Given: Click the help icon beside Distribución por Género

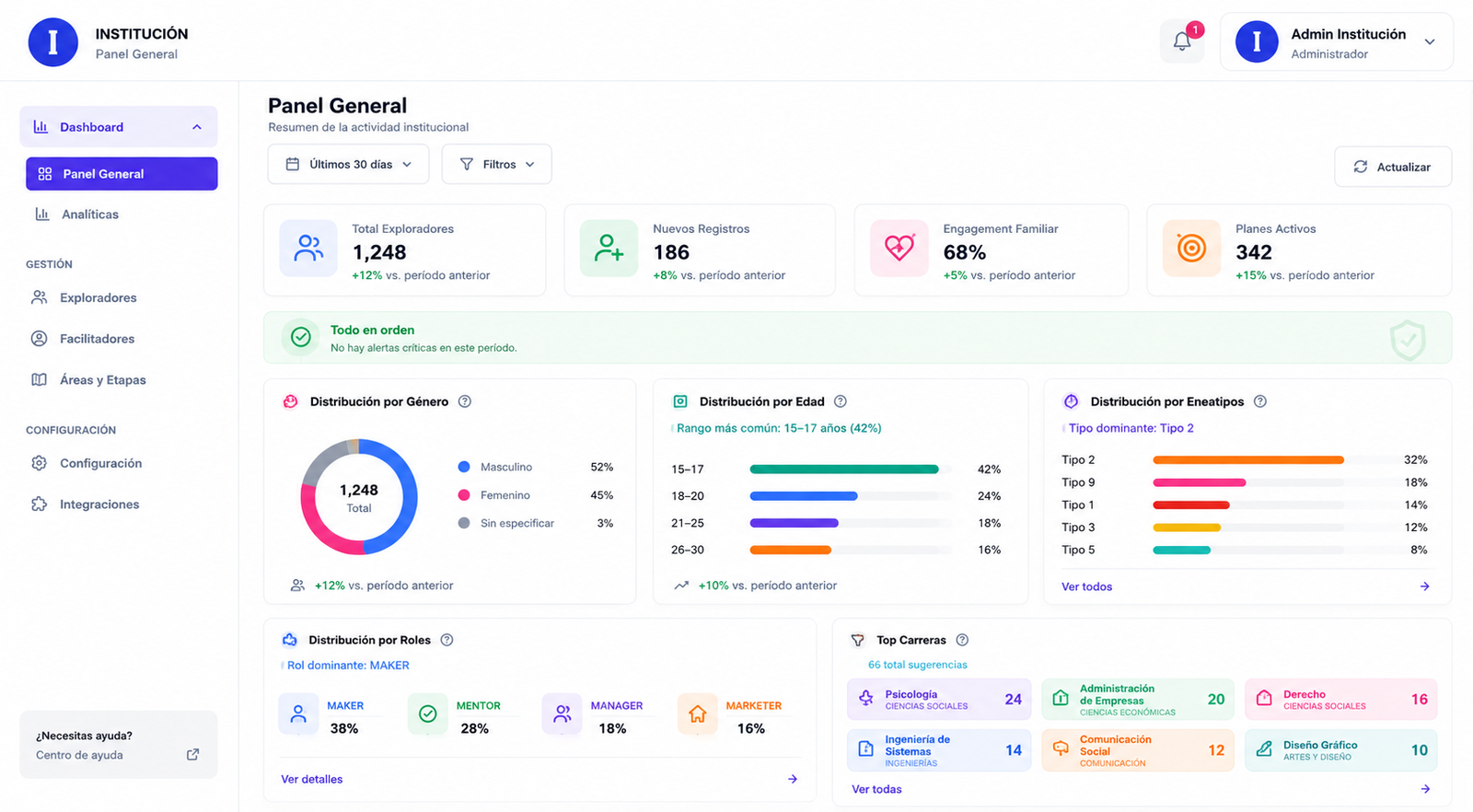Looking at the screenshot, I should click(465, 401).
